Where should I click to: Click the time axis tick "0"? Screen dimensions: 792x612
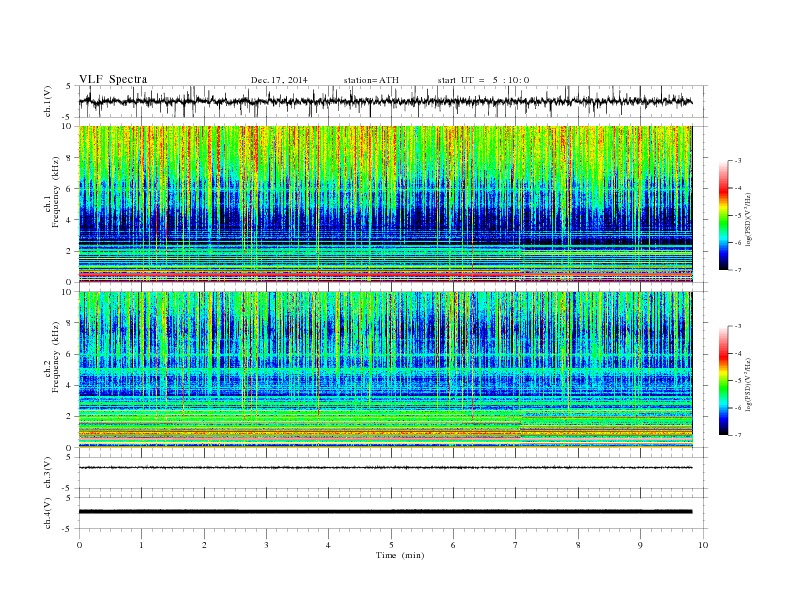coord(79,545)
